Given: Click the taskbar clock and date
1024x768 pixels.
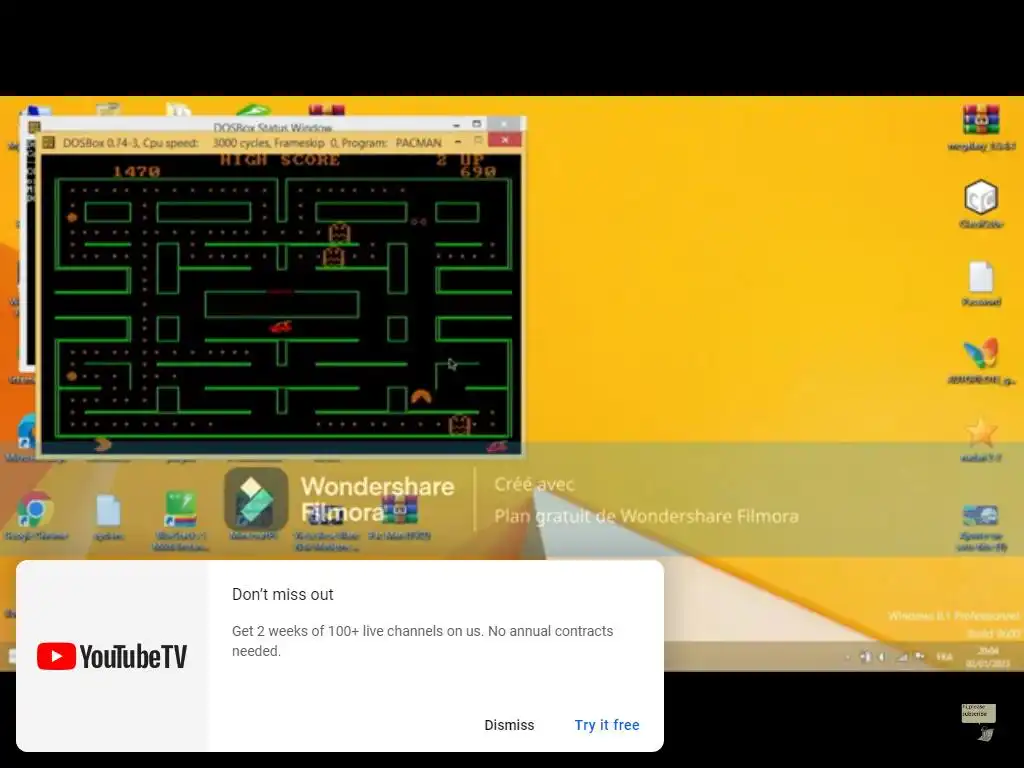Looking at the screenshot, I should pyautogui.click(x=987, y=656).
